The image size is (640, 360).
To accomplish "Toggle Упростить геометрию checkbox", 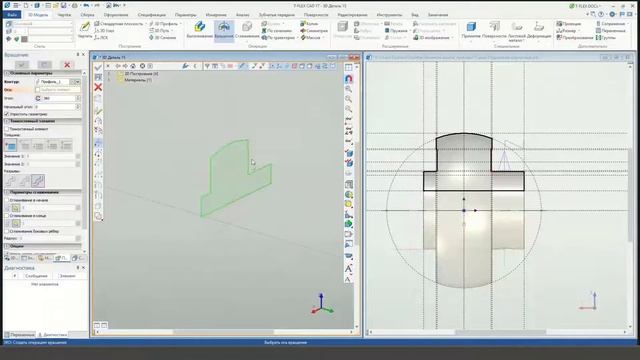I will point(7,114).
